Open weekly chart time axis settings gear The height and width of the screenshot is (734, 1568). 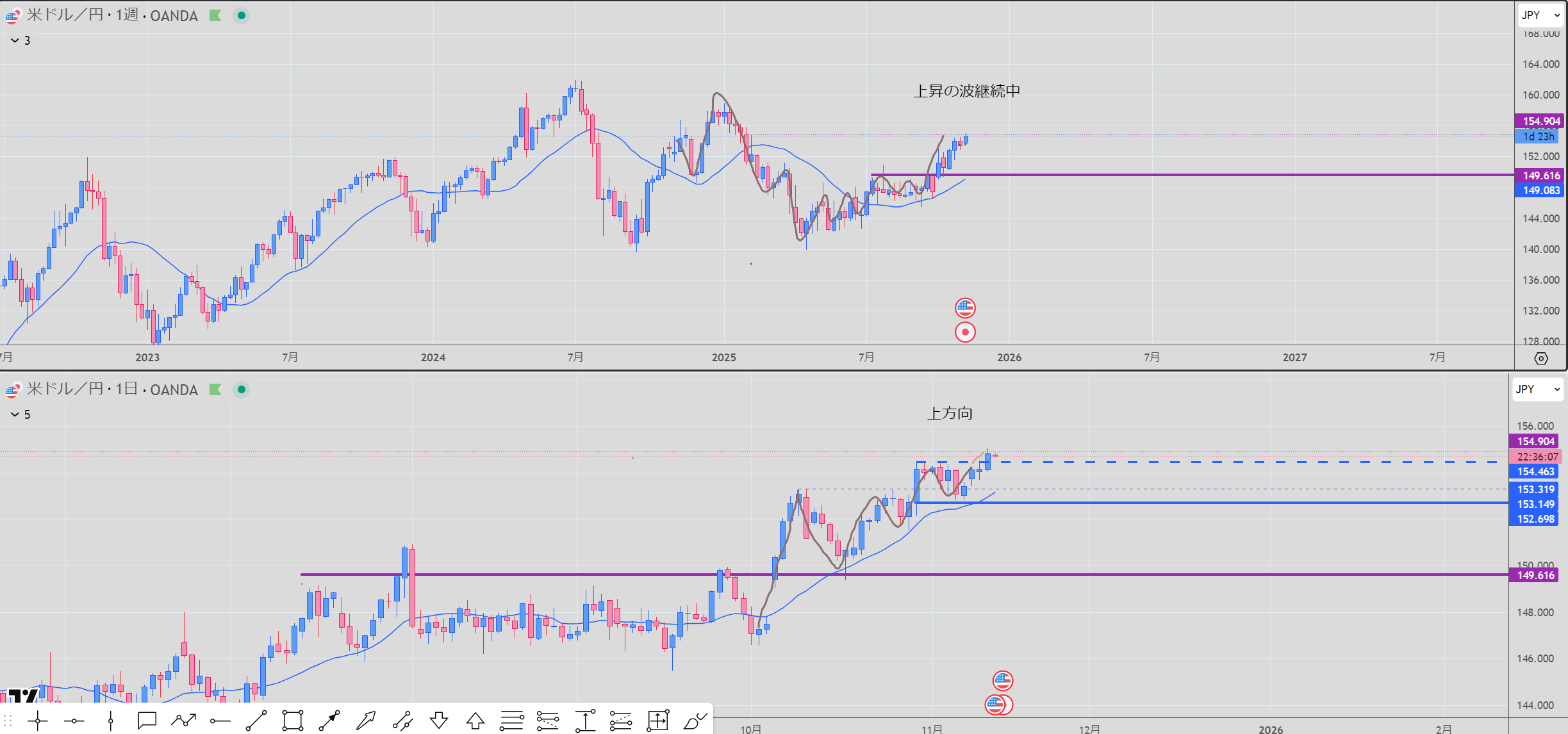1541,358
